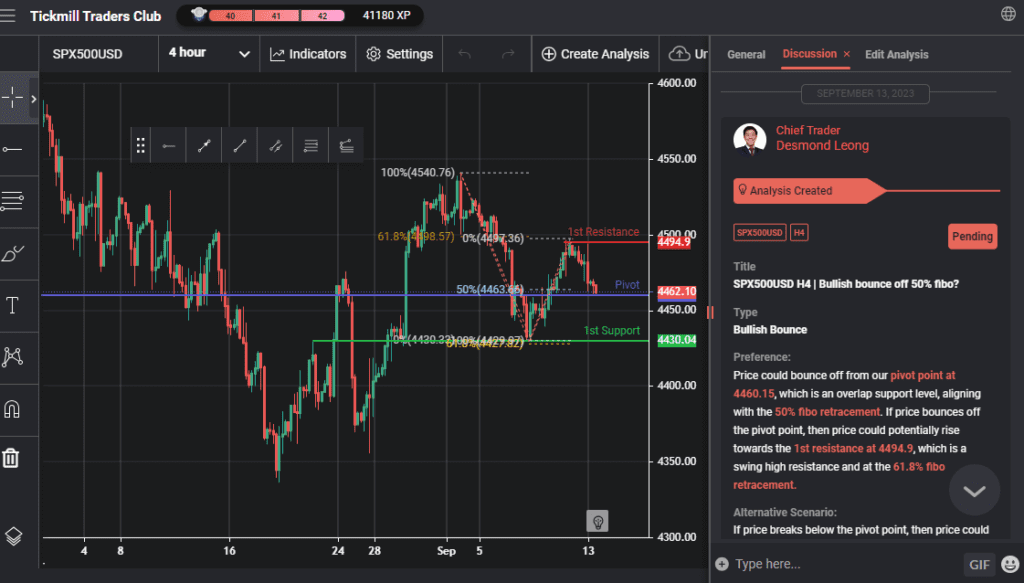The image size is (1024, 583).
Task: Click the Analysis Created banner
Action: click(808, 191)
